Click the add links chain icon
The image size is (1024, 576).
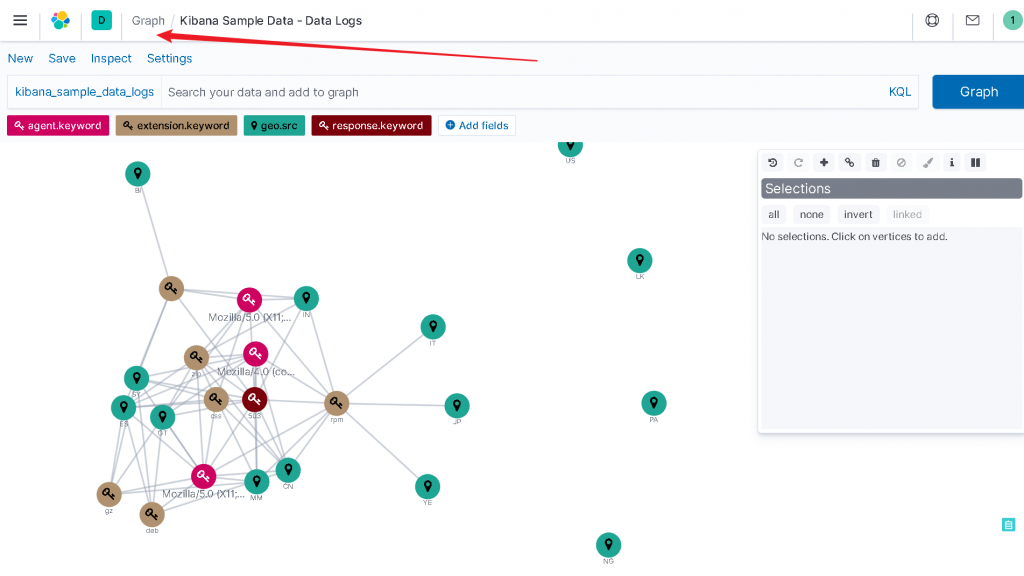[x=850, y=163]
